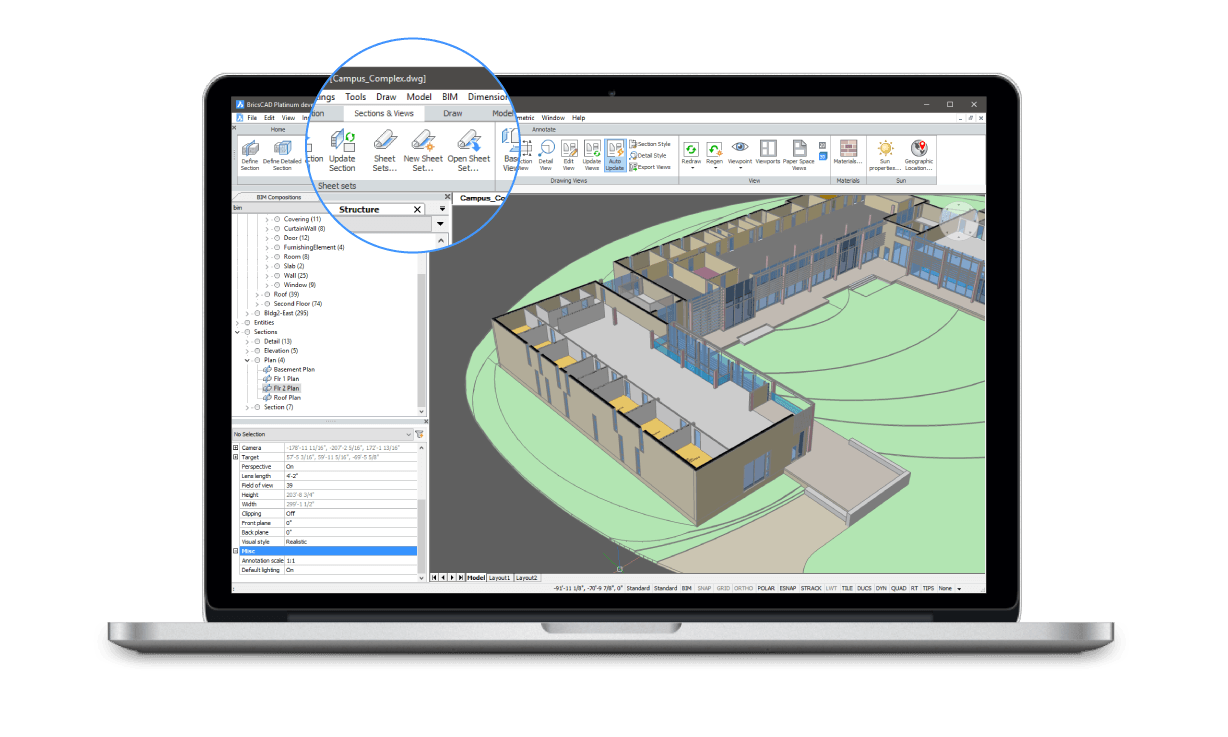Click the Update Views icon
This screenshot has height=737, width=1228.
[592, 148]
